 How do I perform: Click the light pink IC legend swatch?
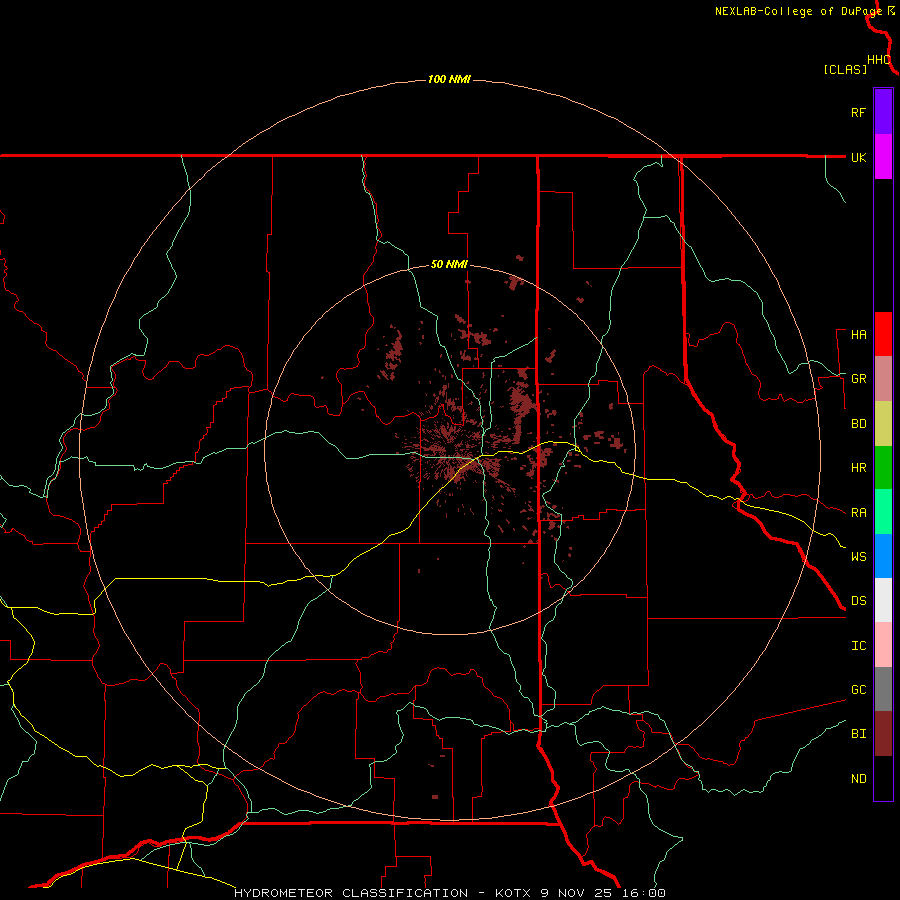(883, 645)
